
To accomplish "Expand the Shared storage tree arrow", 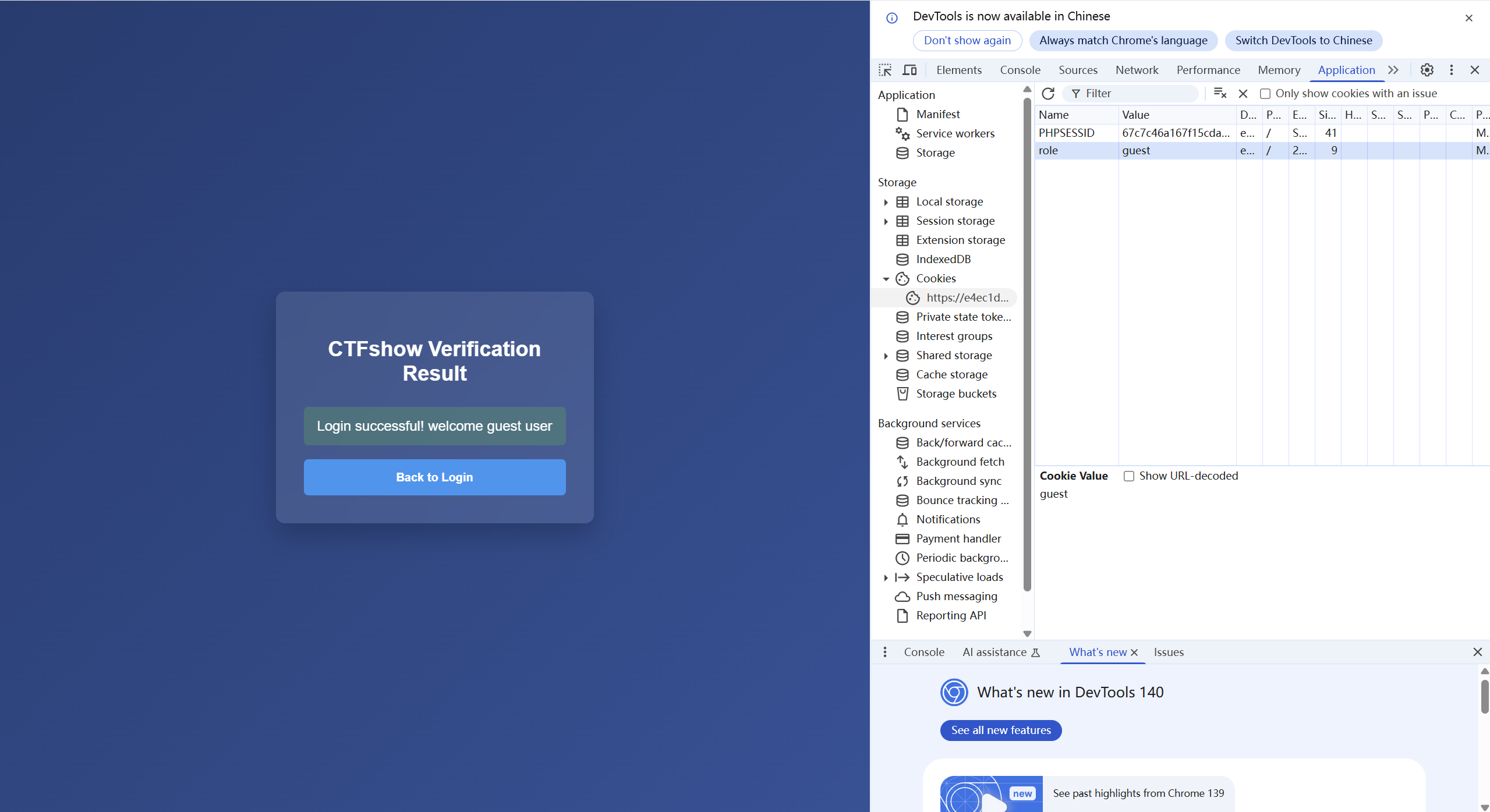I will 886,356.
